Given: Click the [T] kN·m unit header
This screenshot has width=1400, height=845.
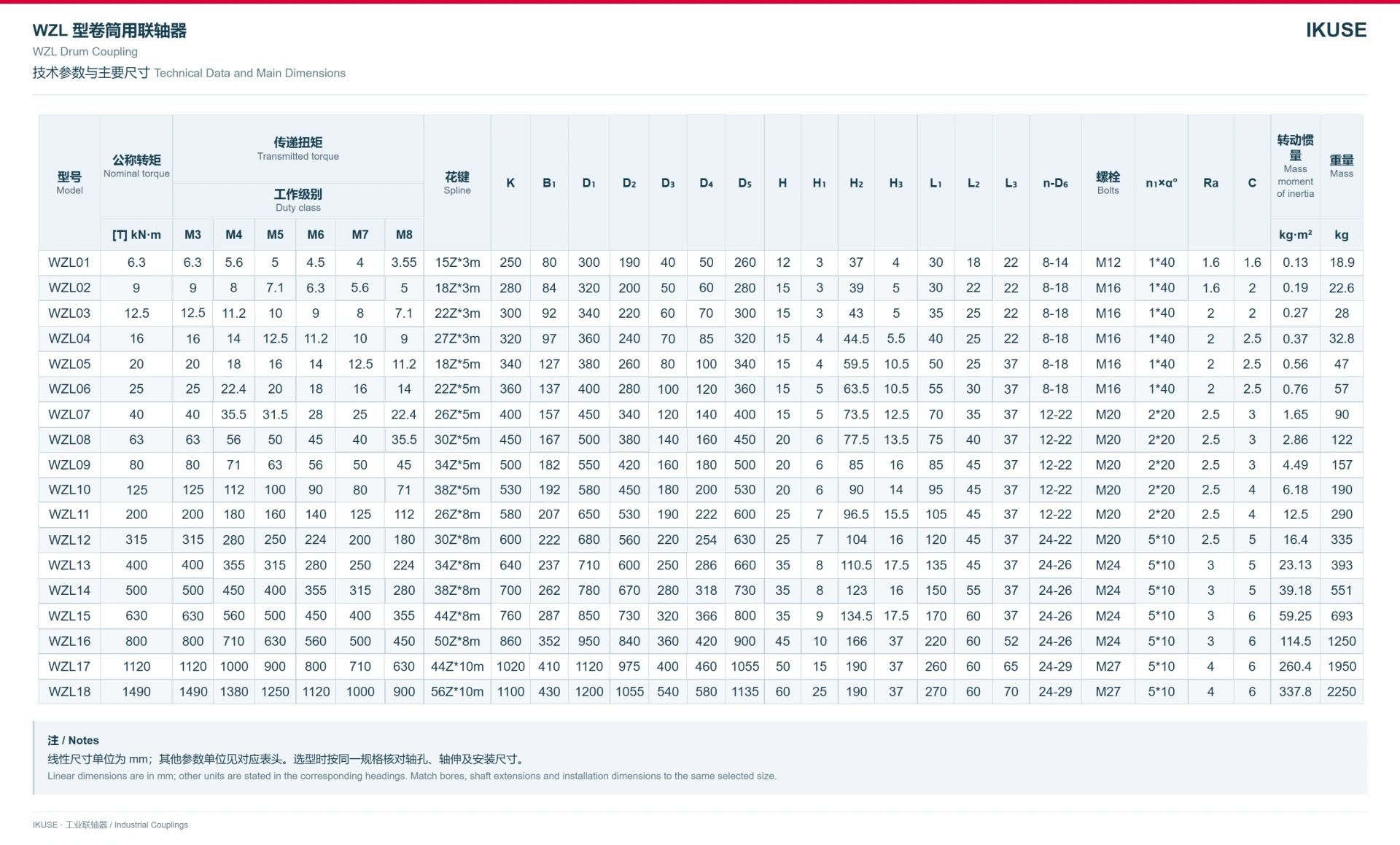Looking at the screenshot, I should (136, 235).
